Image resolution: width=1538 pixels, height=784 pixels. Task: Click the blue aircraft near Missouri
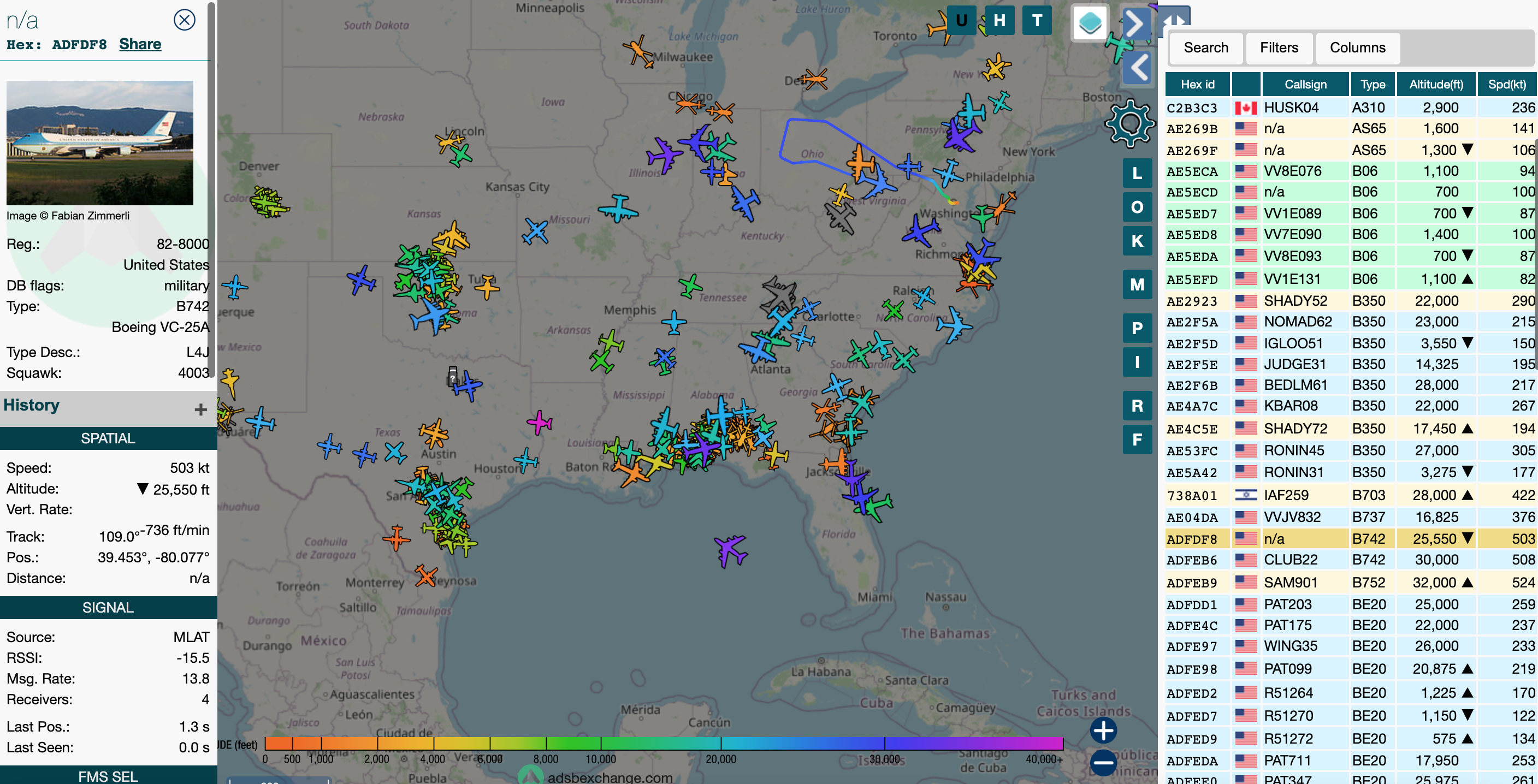(535, 231)
